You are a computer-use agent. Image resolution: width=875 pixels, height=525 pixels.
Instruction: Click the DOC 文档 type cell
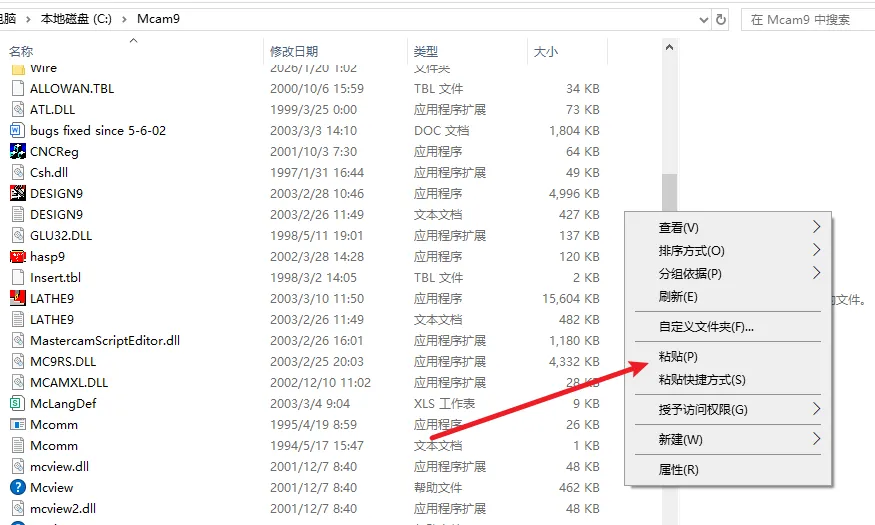click(441, 131)
